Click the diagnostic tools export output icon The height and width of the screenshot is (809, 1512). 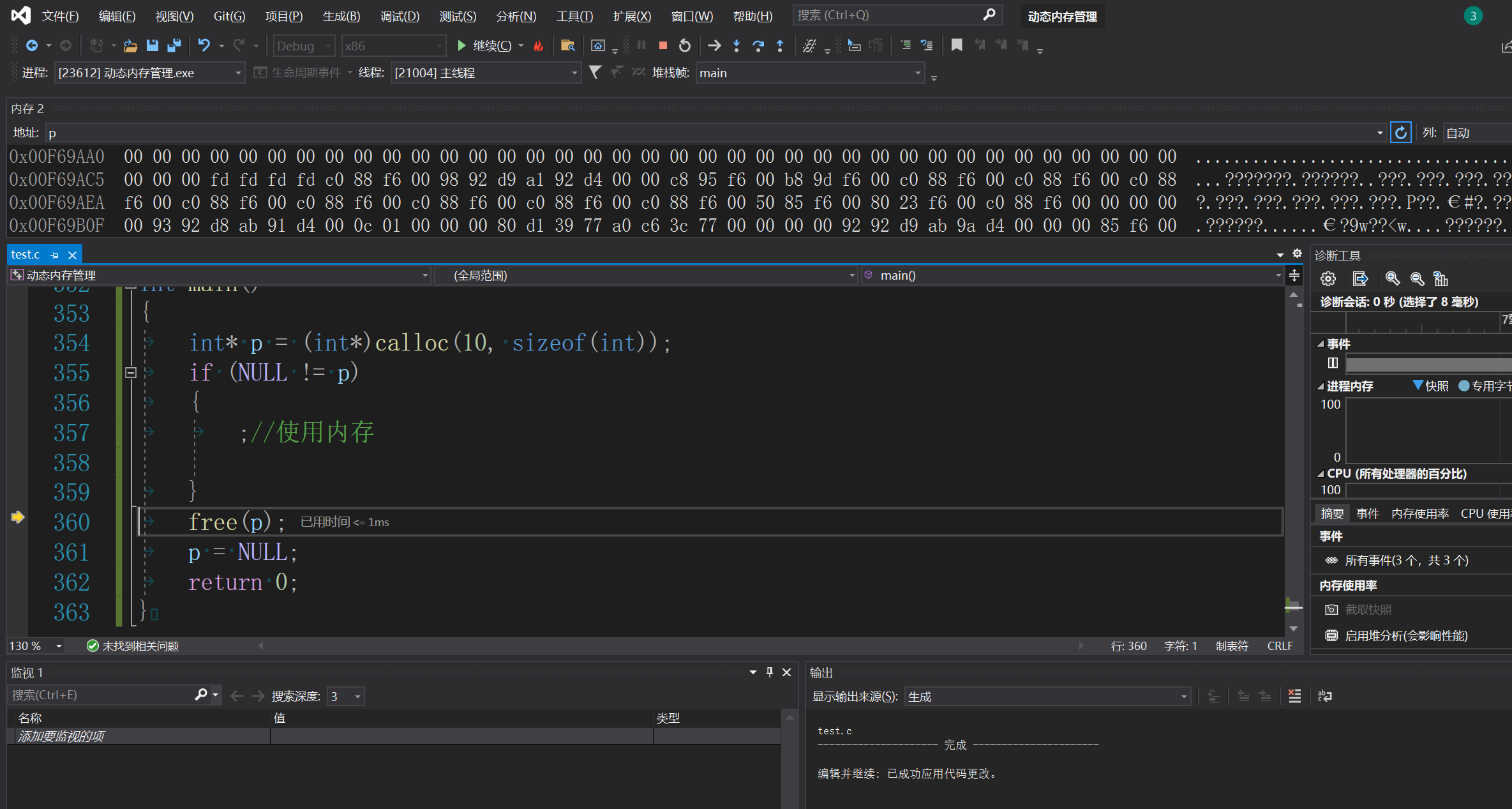coord(1360,278)
